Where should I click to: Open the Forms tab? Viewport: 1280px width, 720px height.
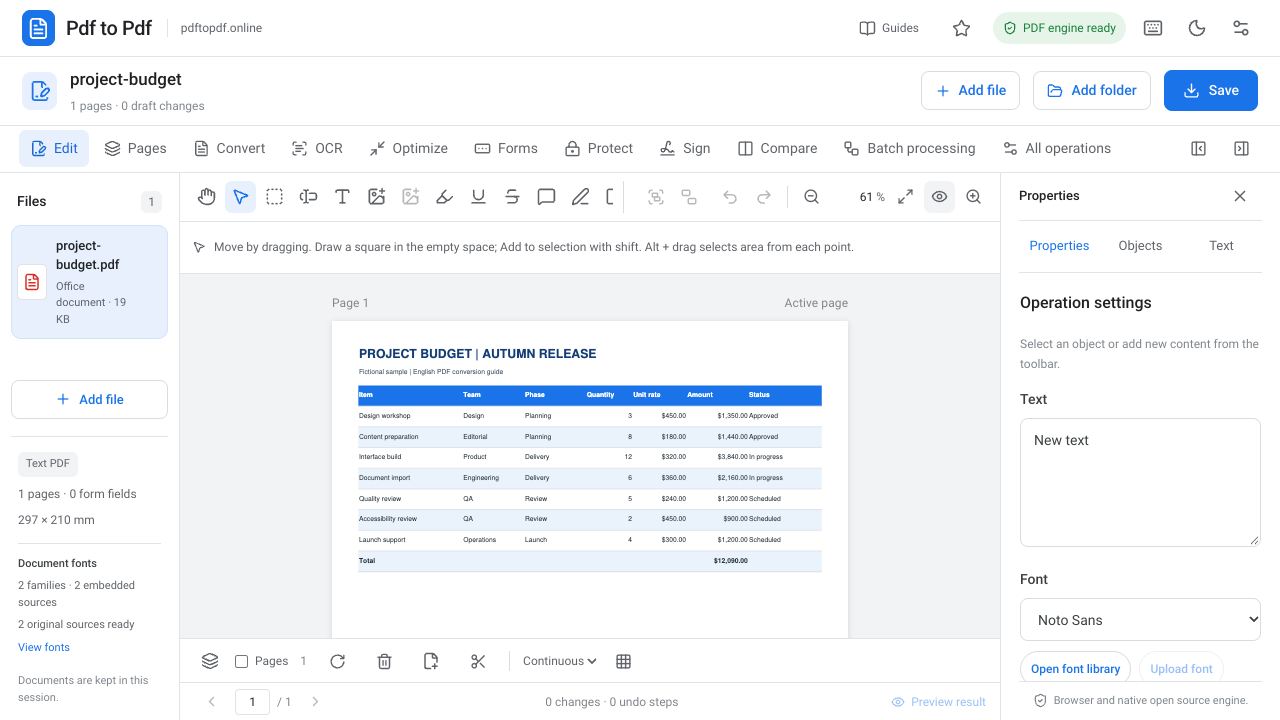click(x=506, y=148)
